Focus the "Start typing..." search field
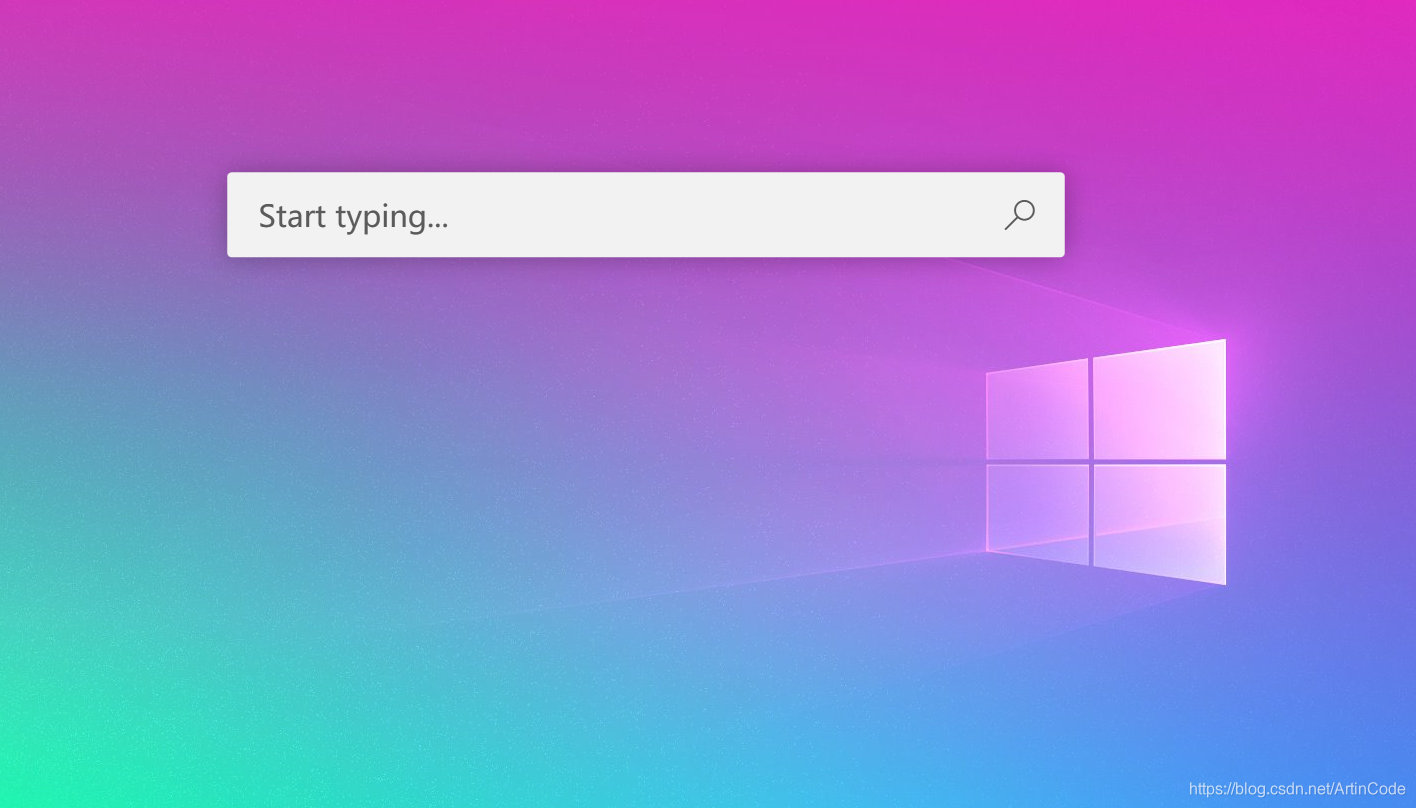 [645, 215]
